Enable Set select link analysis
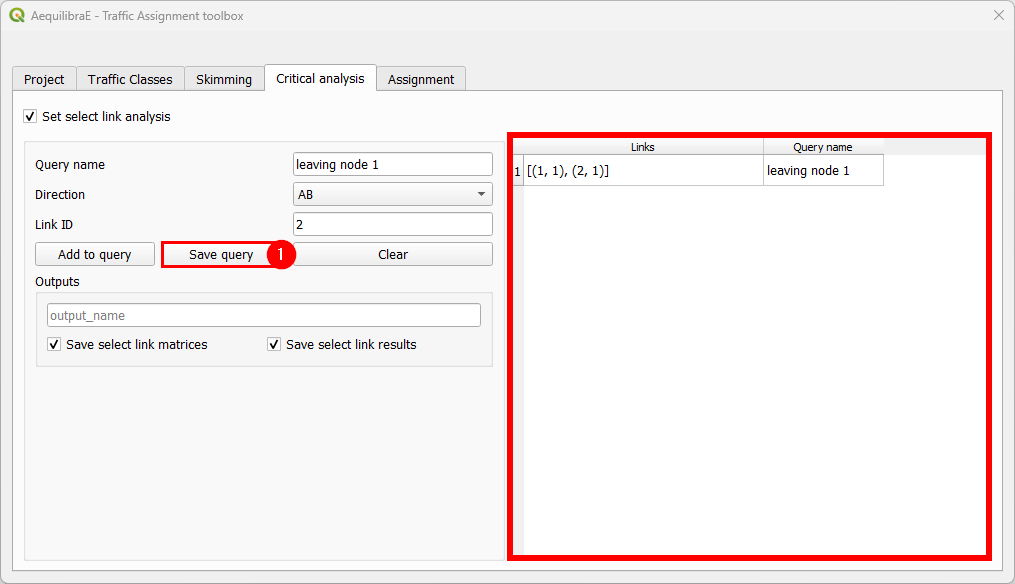Screen dimensions: 1015x584 [x=30, y=116]
